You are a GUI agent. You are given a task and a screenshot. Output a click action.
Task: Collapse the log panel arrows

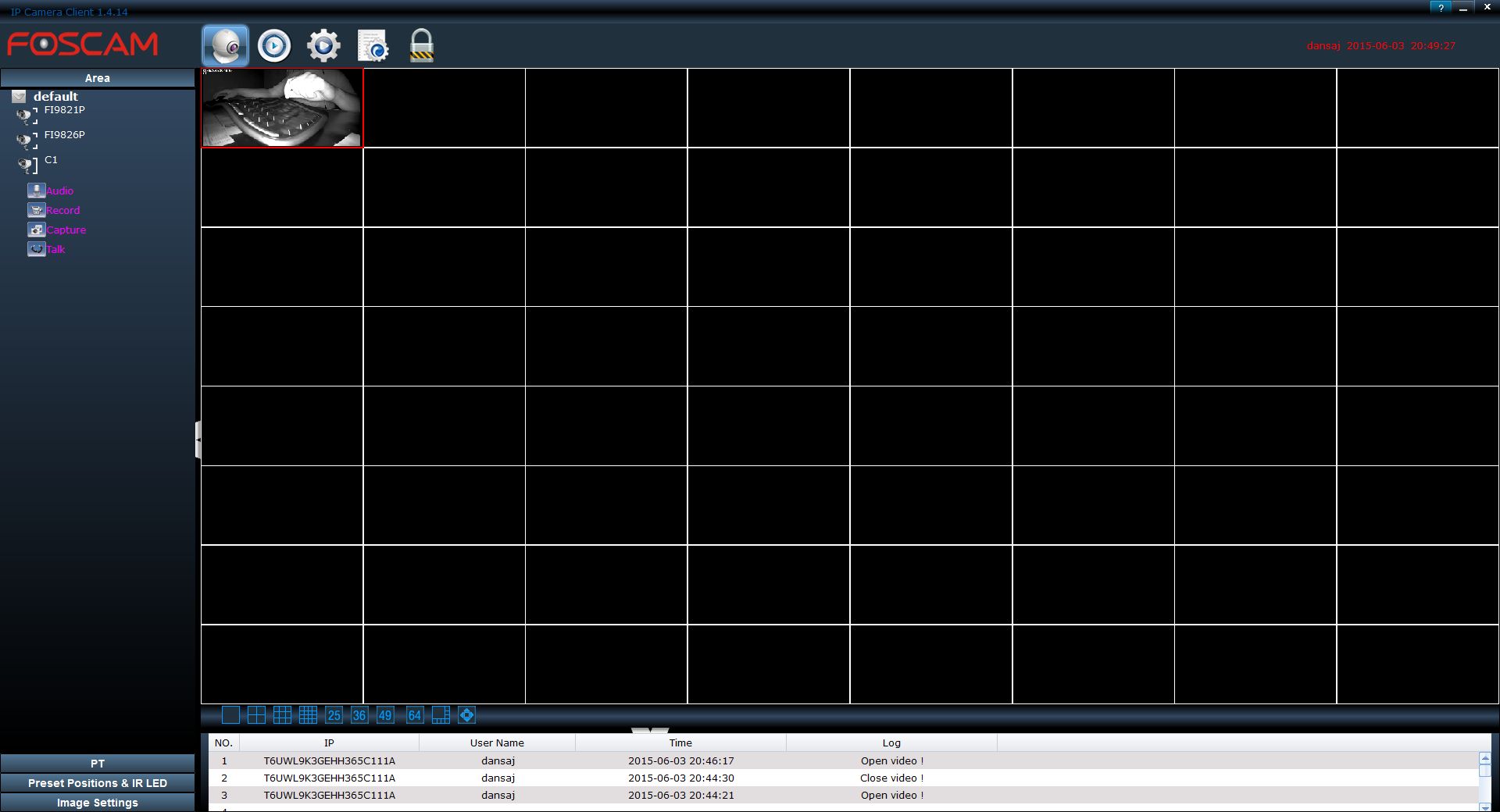pyautogui.click(x=650, y=731)
